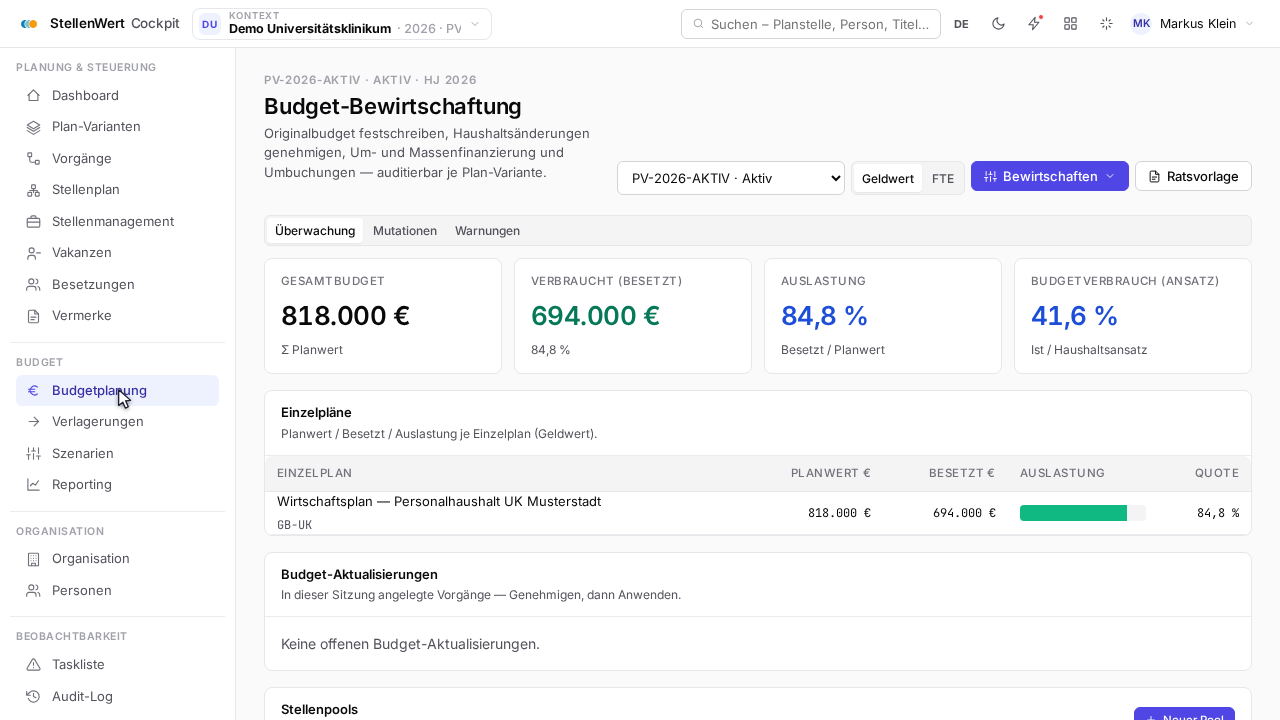Open Stellenmanagement briefcase icon
The image size is (1280, 720).
pyautogui.click(x=33, y=221)
